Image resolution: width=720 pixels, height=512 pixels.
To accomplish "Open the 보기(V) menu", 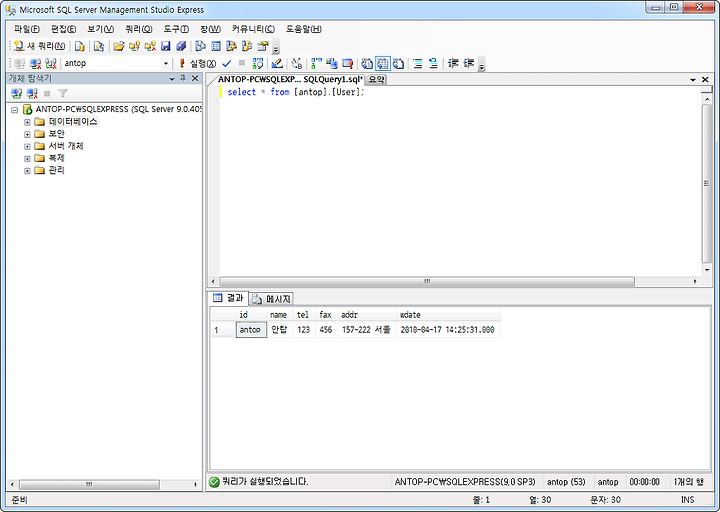I will pyautogui.click(x=101, y=29).
